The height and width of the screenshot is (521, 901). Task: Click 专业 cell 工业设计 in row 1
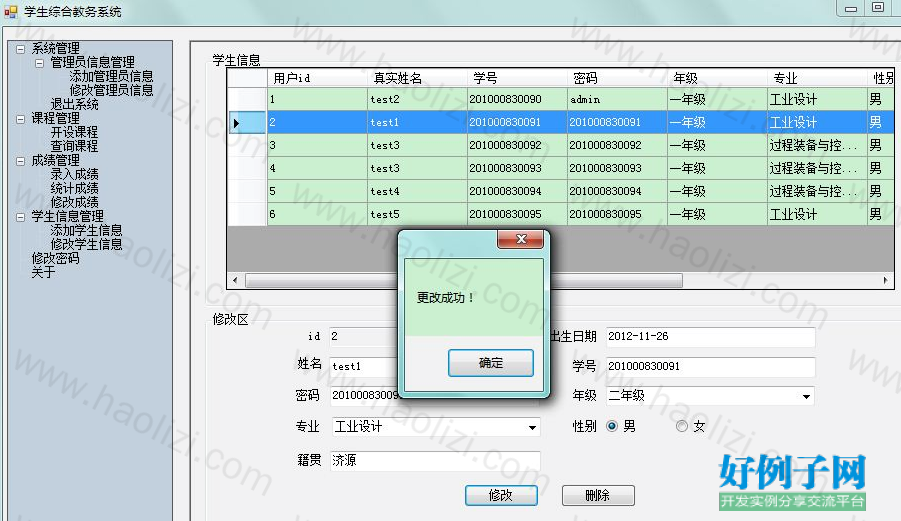817,99
